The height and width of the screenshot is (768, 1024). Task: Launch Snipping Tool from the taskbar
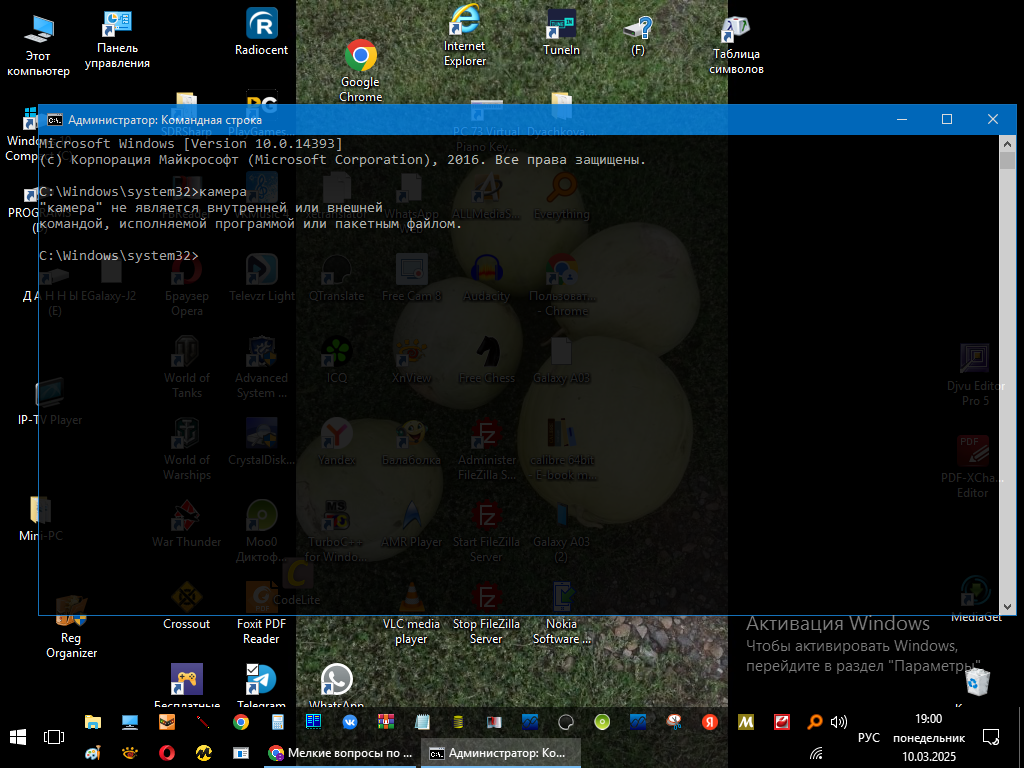pyautogui.click(x=675, y=722)
